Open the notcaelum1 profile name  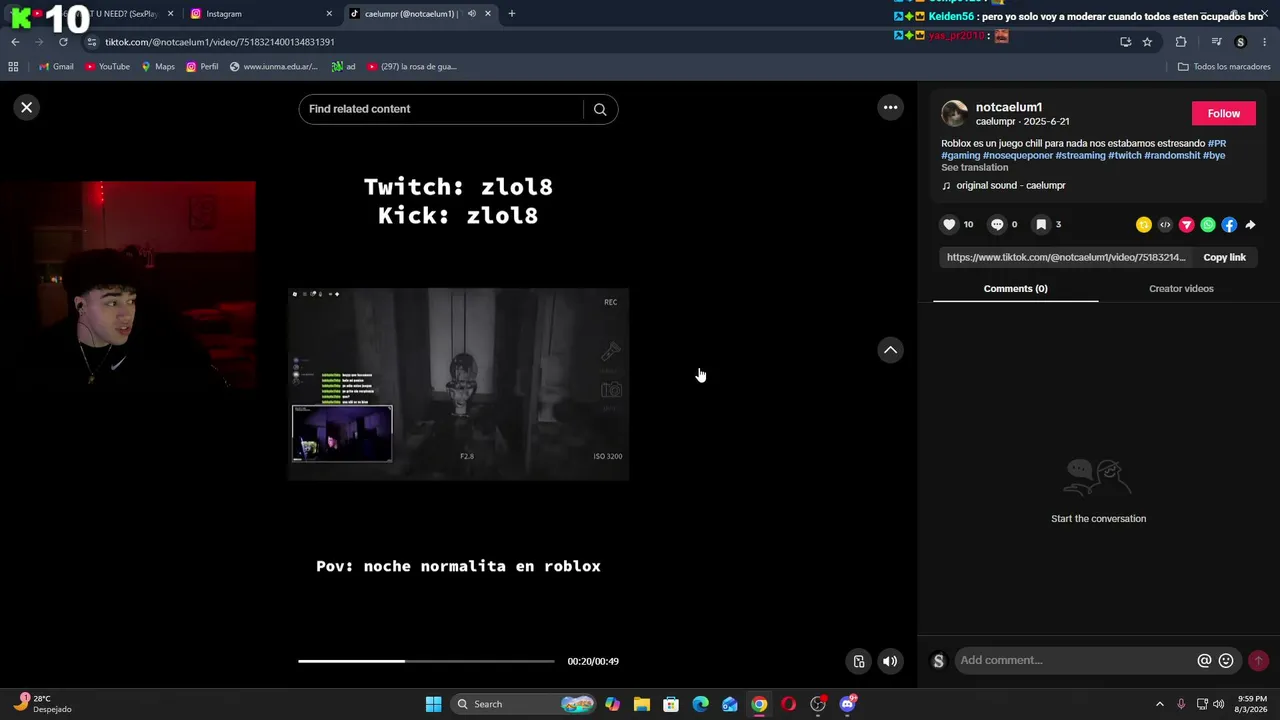[x=1009, y=107]
